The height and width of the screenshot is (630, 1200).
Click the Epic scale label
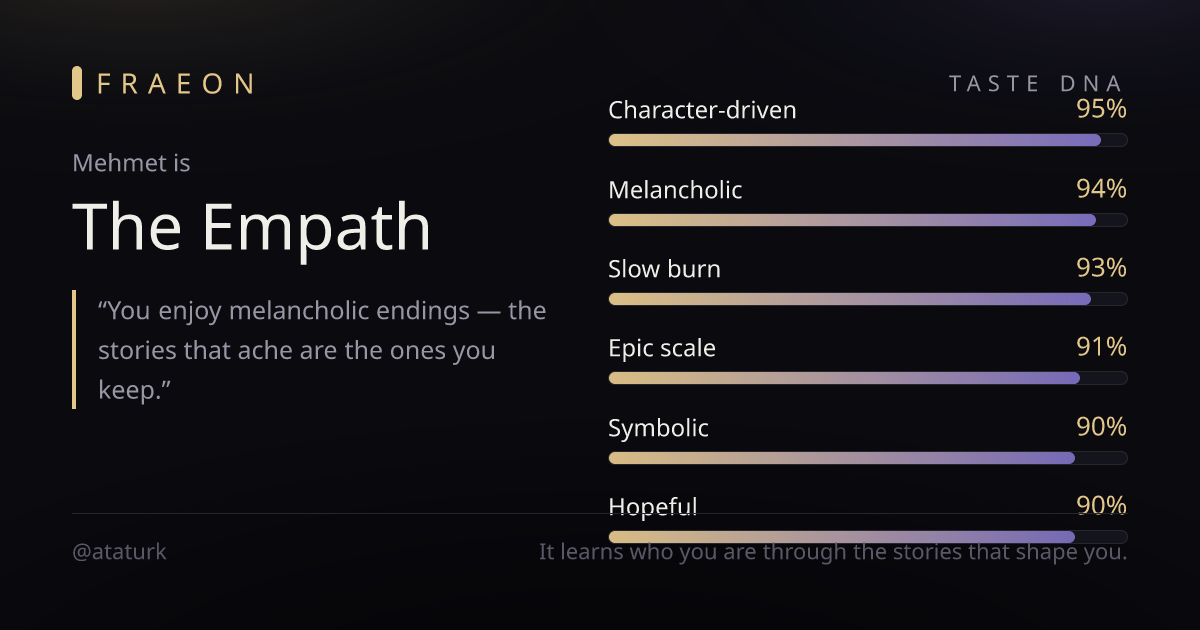coord(662,349)
